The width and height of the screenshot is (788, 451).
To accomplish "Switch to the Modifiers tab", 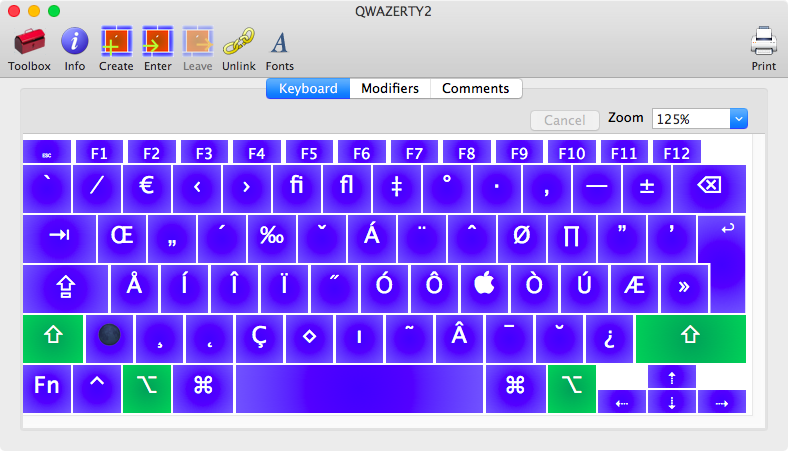I will click(x=390, y=88).
